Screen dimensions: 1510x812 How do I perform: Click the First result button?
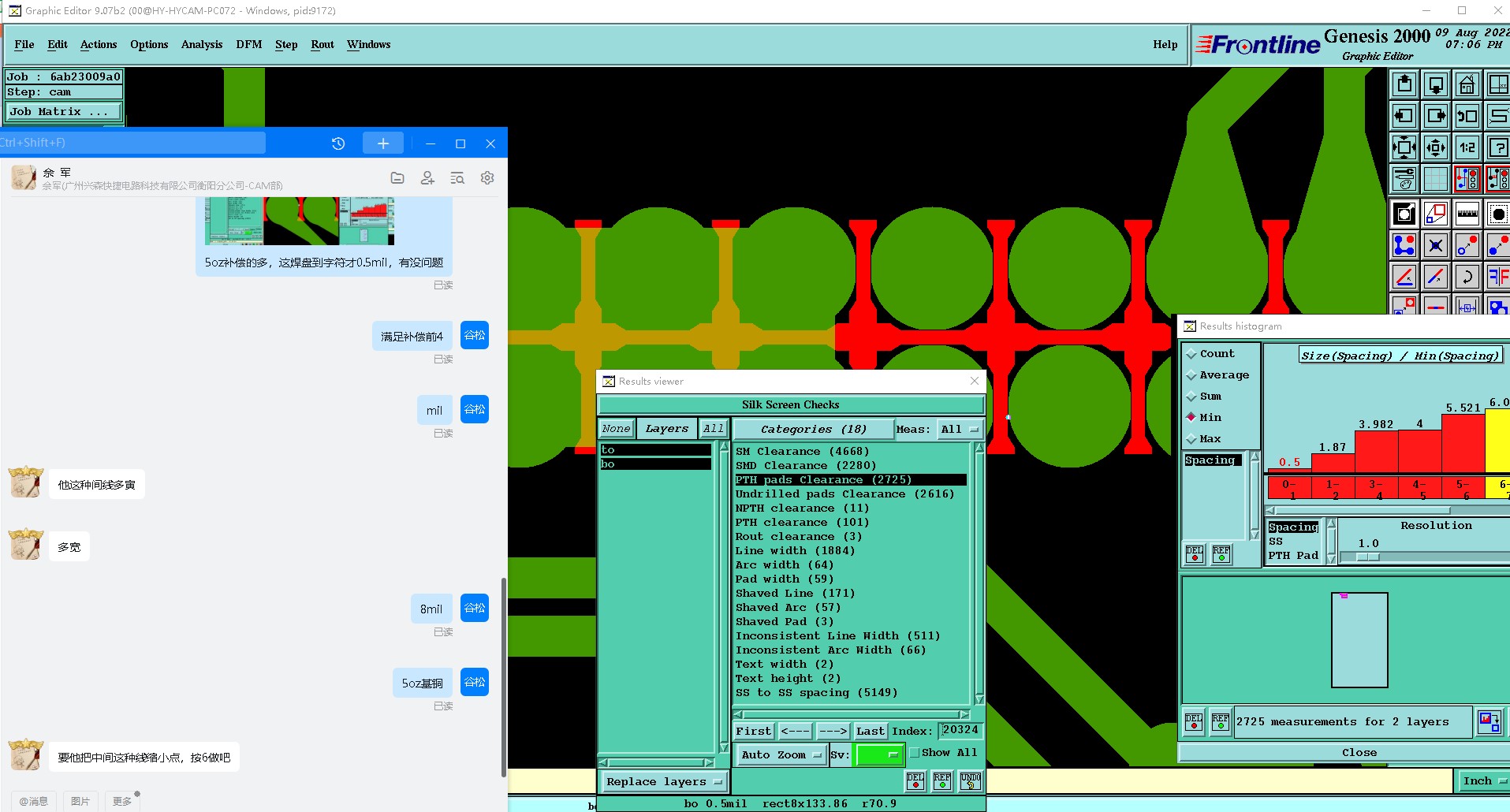(754, 732)
